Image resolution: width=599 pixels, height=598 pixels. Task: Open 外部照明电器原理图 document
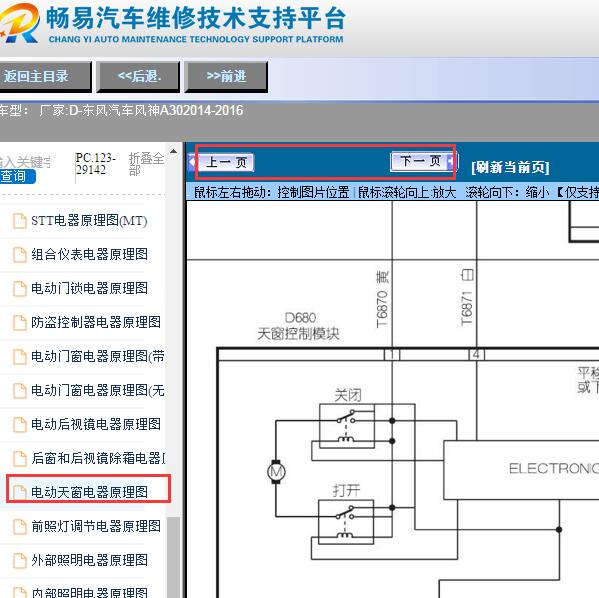[x=89, y=560]
